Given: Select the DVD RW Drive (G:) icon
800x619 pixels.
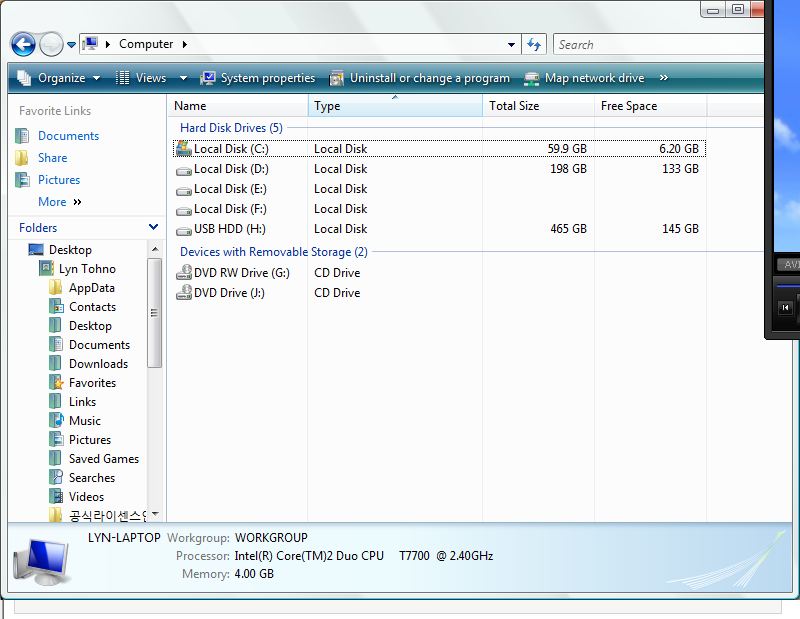Looking at the screenshot, I should (184, 273).
